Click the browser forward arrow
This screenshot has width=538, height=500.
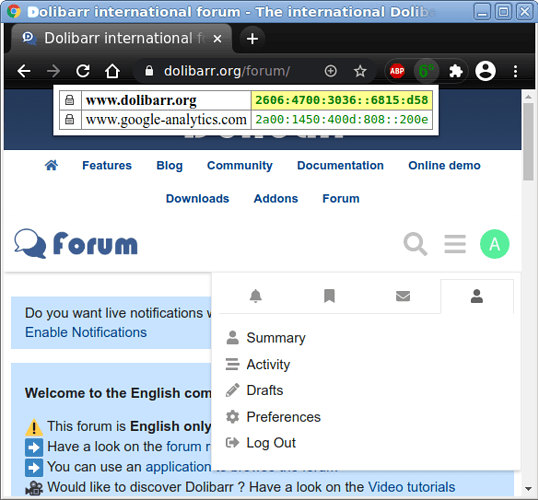53,71
